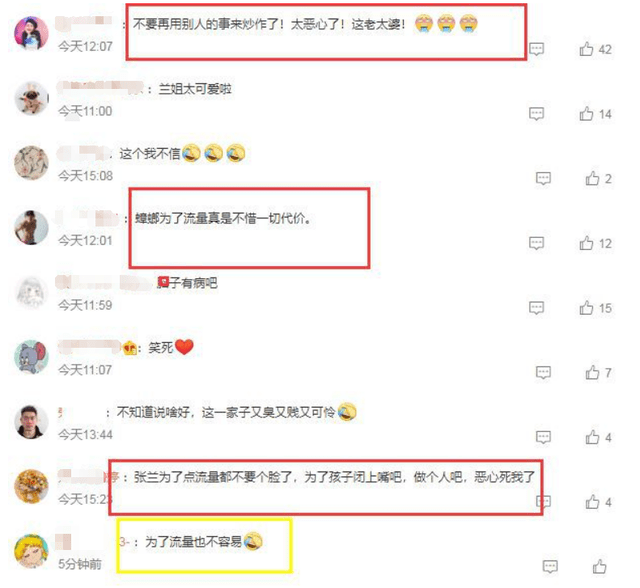Click reply icon on 这个我不信 comment

(543, 179)
